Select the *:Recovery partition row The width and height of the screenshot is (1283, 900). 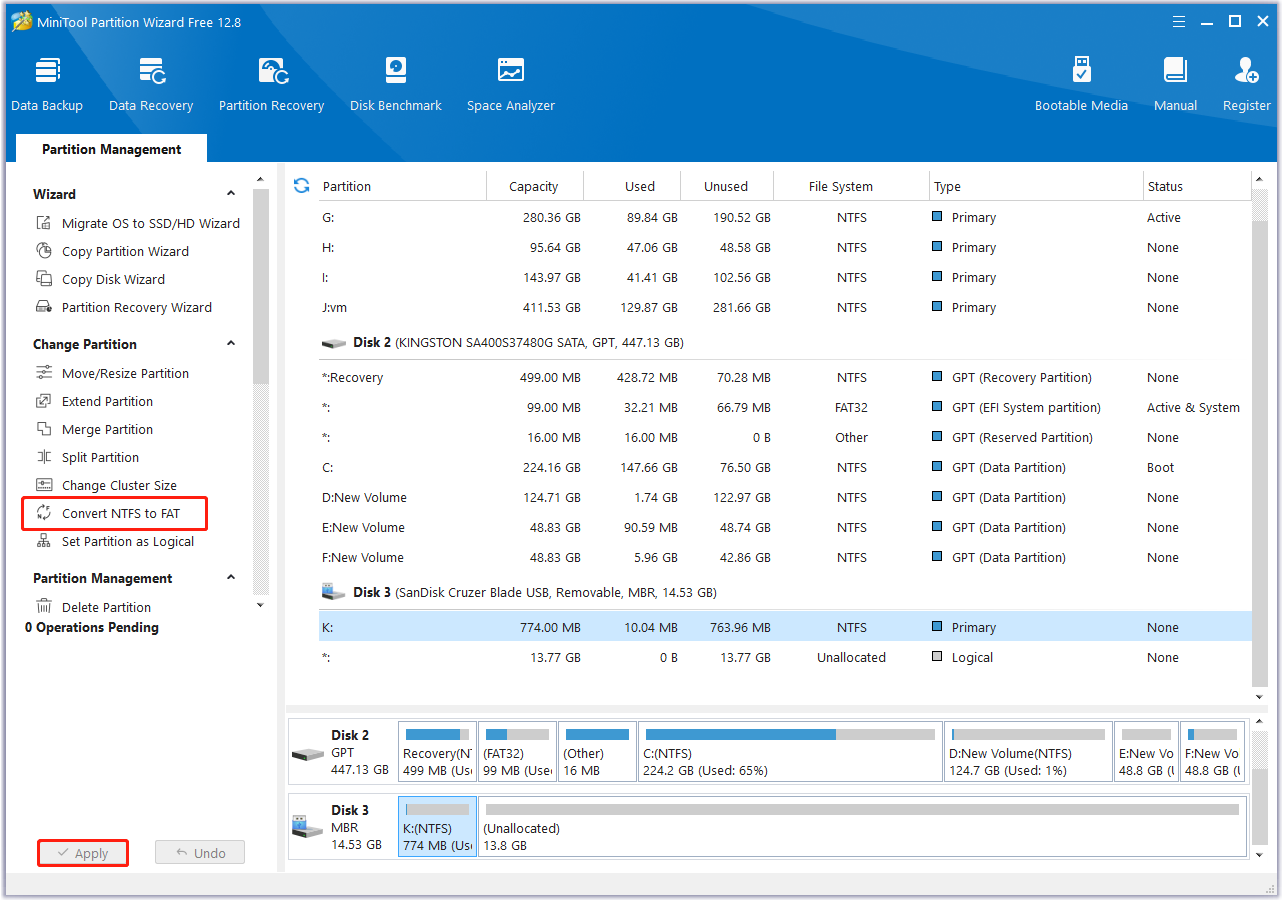click(784, 377)
